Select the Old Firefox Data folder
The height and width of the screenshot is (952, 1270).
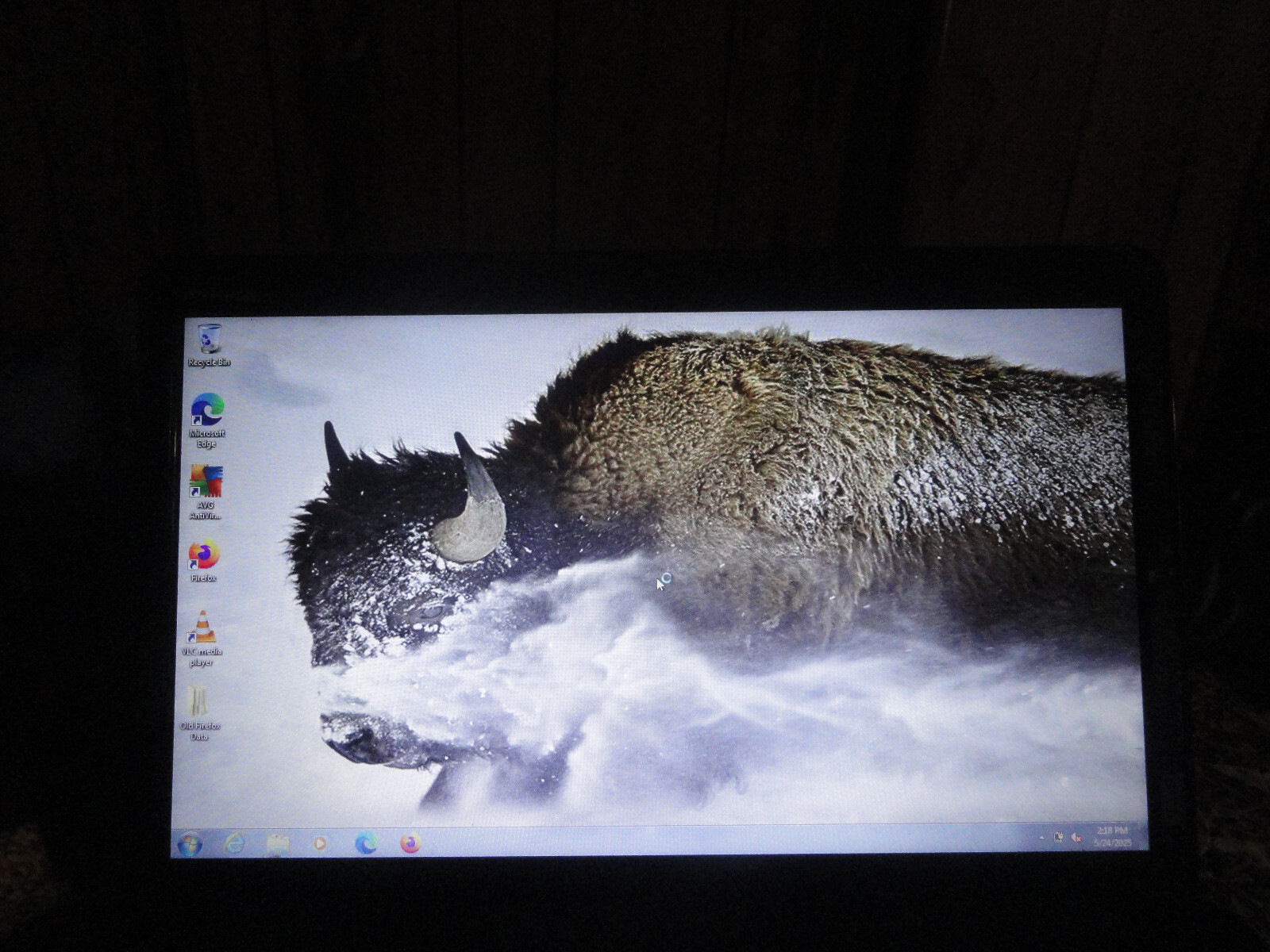point(199,712)
